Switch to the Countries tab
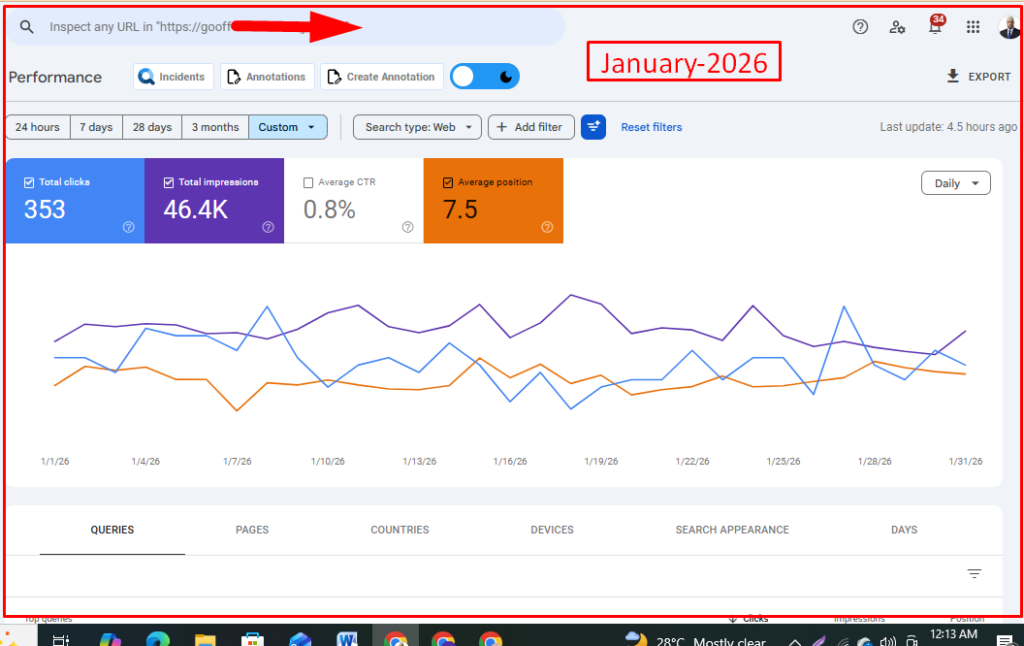This screenshot has width=1024, height=646. (399, 530)
